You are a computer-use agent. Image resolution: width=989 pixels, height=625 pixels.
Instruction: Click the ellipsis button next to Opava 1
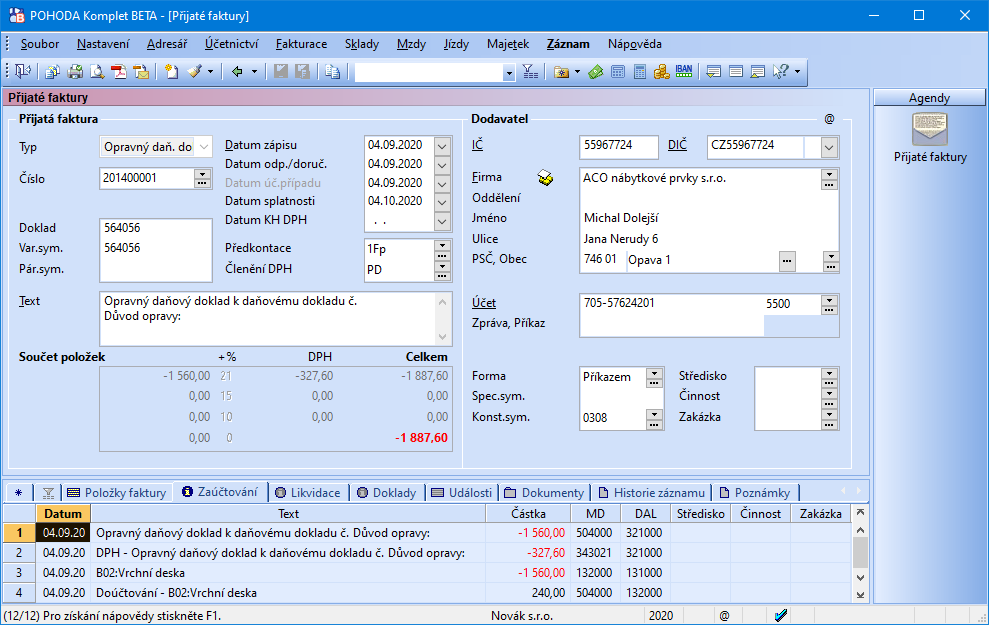coord(787,260)
